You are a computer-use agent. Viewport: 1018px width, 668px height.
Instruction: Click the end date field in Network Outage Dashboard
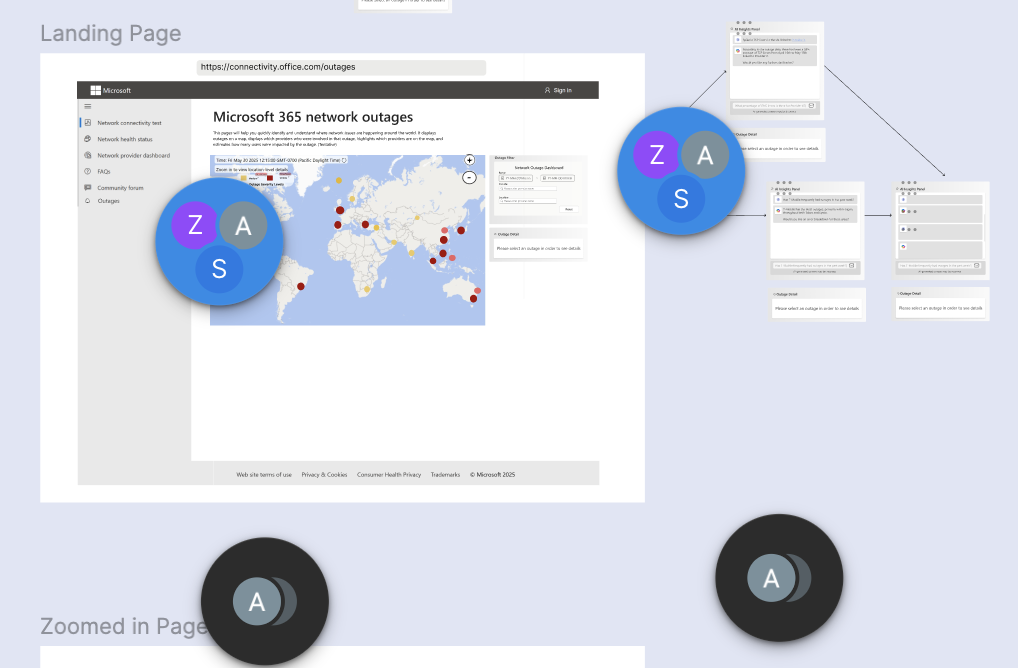(x=558, y=178)
